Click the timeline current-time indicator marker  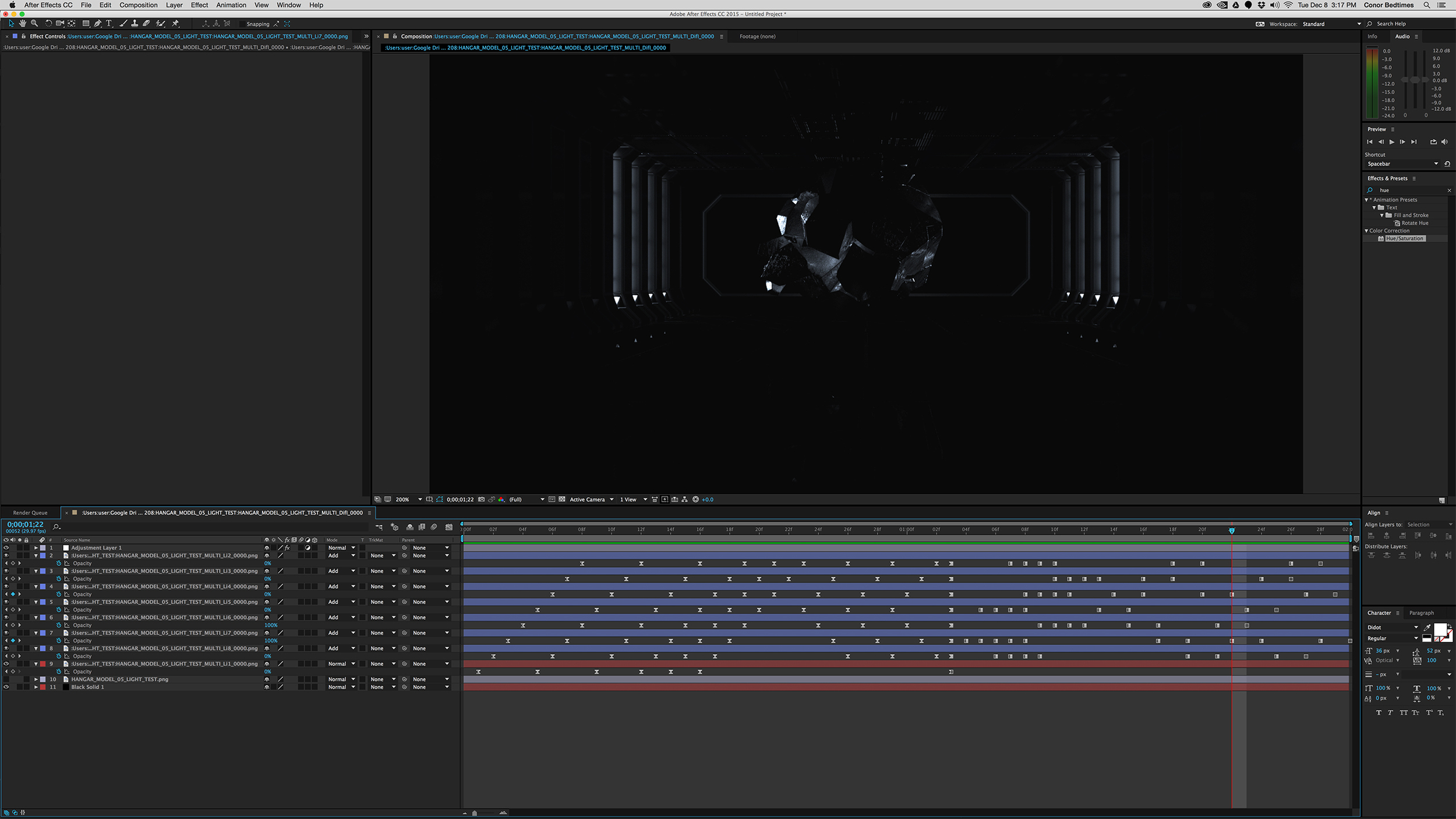[x=1232, y=531]
